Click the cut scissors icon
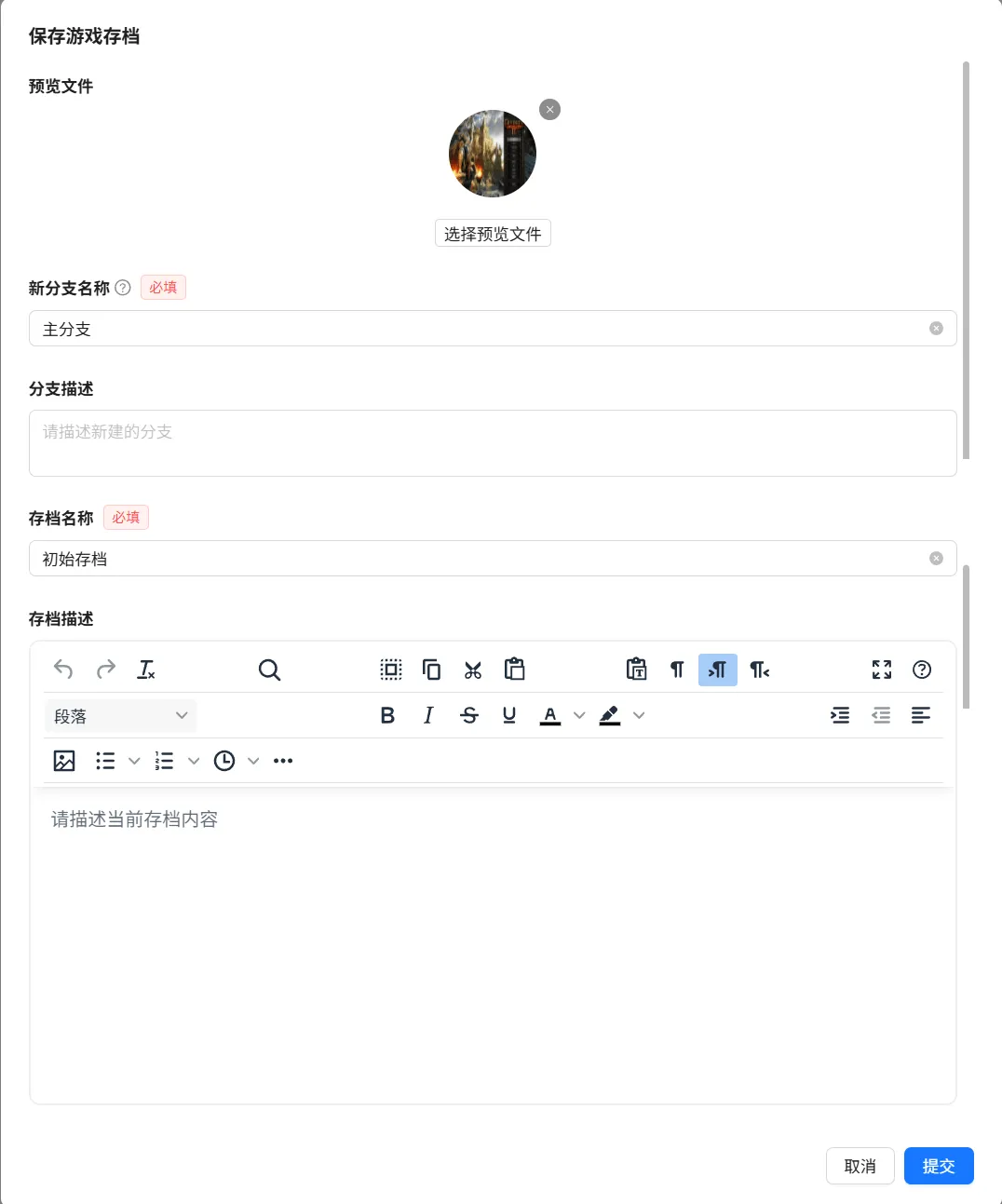This screenshot has height=1204, width=1002. [x=473, y=670]
